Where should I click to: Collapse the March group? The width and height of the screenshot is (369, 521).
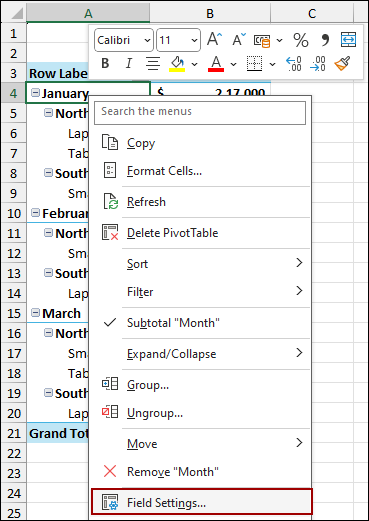pyautogui.click(x=35, y=312)
